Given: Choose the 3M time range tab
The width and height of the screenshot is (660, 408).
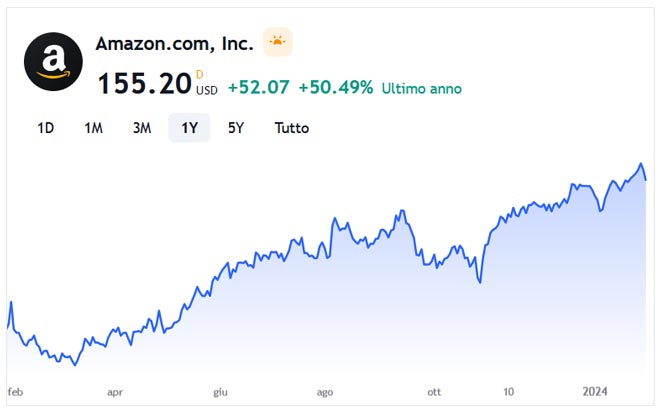Looking at the screenshot, I should 142,128.
